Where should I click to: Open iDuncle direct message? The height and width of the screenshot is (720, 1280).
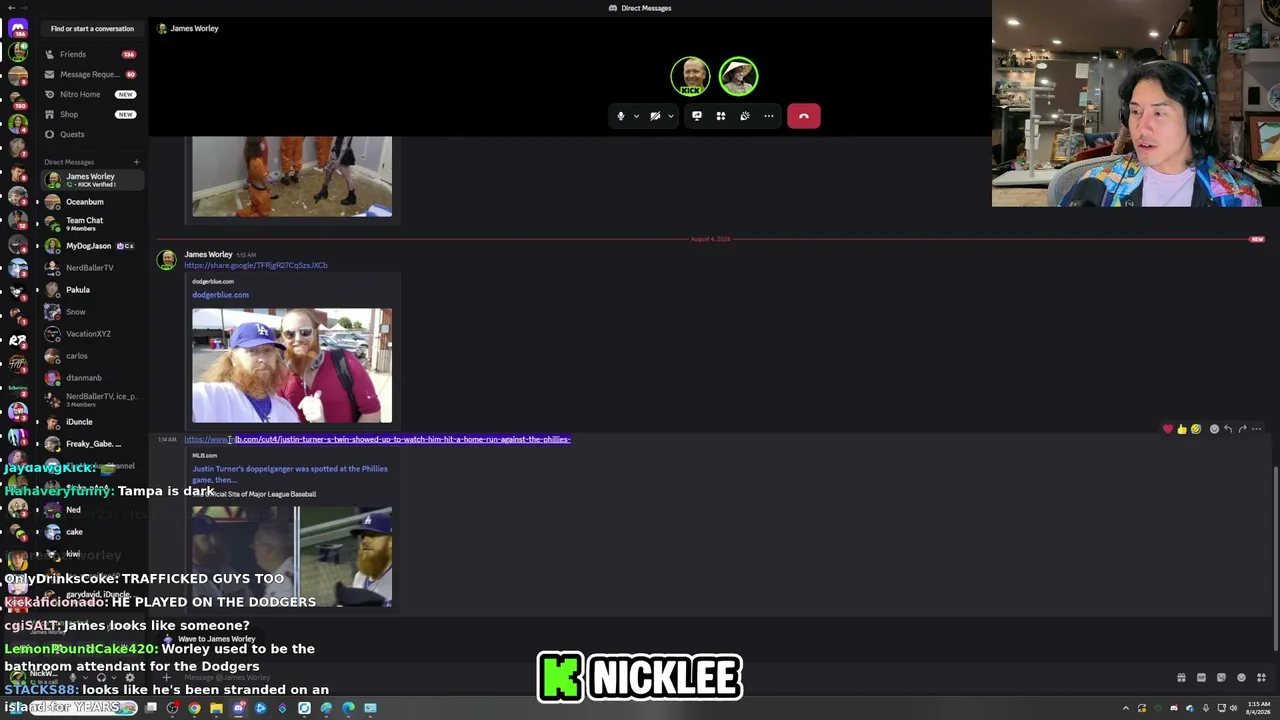click(92, 422)
